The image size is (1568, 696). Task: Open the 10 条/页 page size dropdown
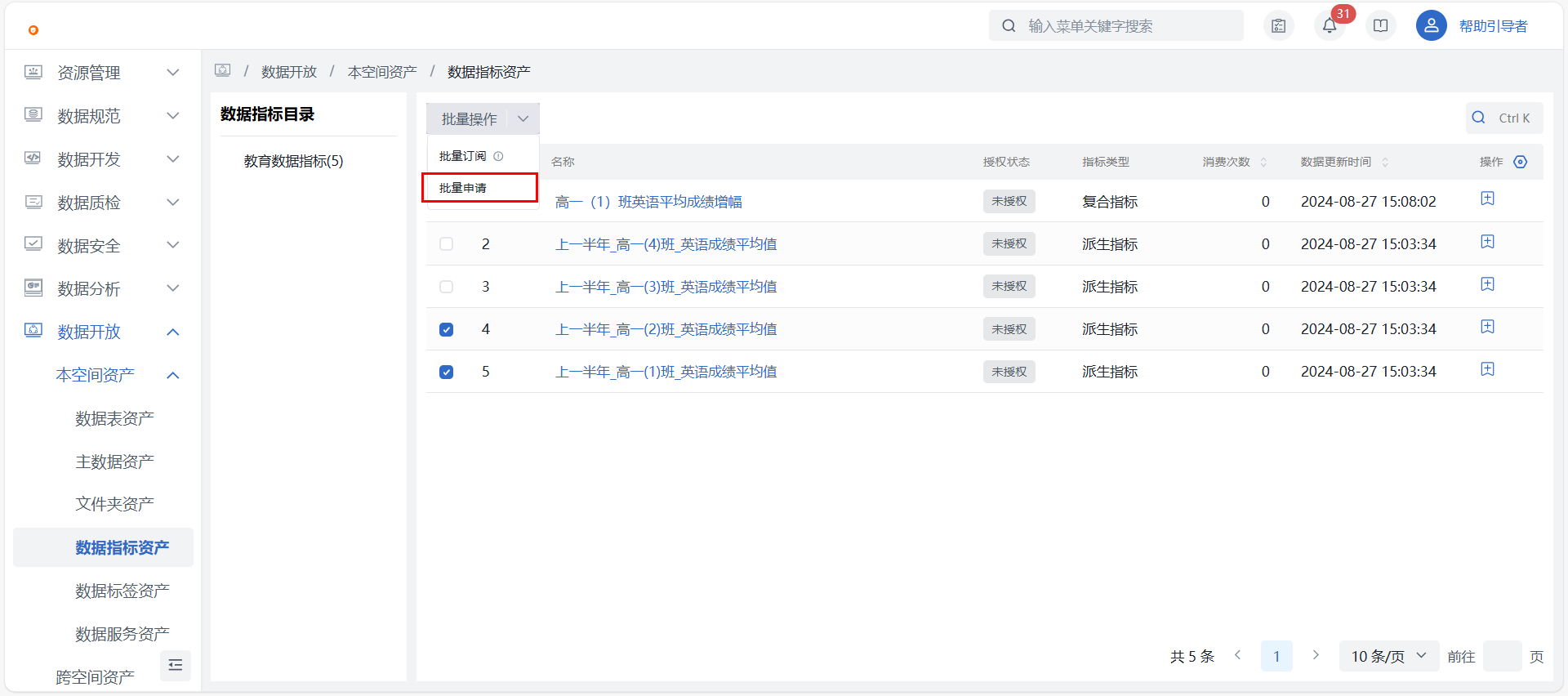click(x=1388, y=656)
